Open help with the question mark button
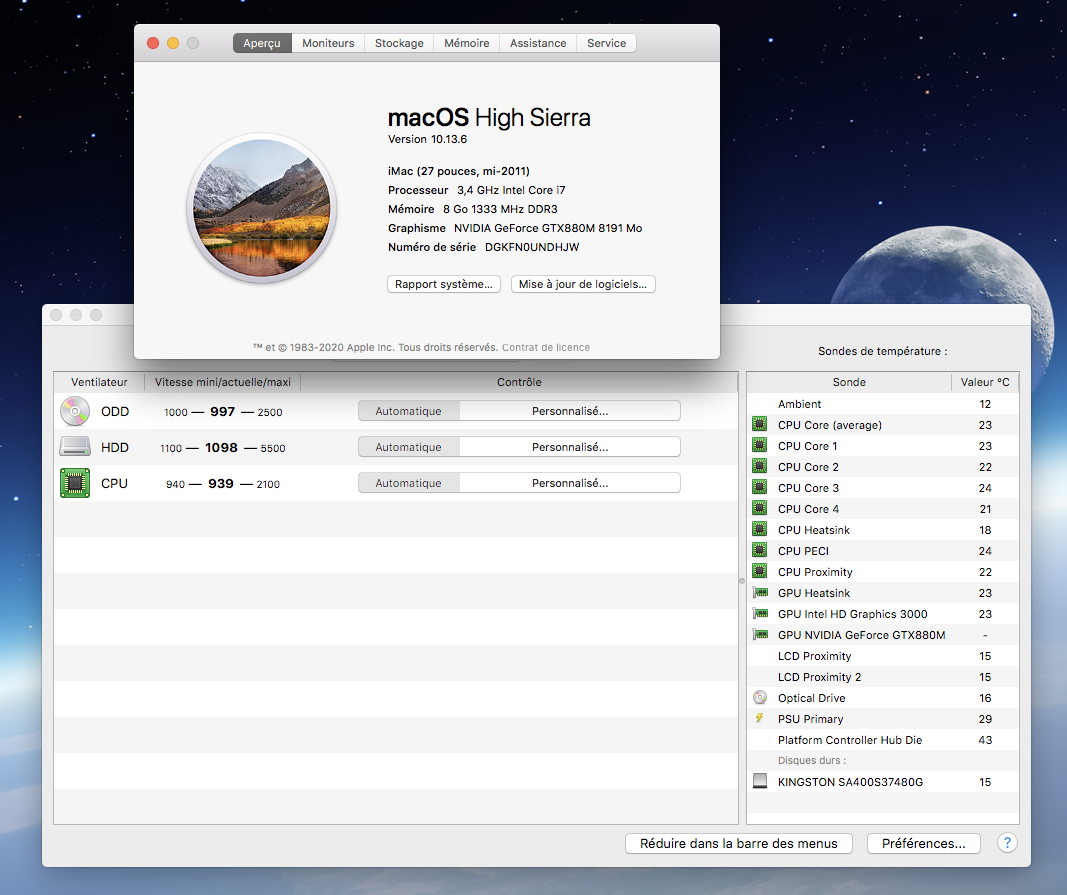This screenshot has height=895, width=1067. click(1007, 843)
